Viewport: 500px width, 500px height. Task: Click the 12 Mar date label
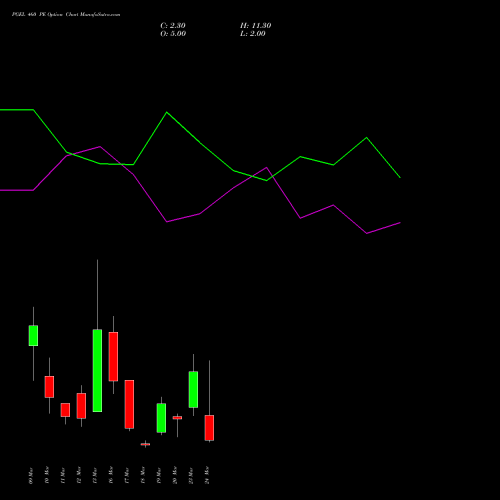pyautogui.click(x=79, y=475)
